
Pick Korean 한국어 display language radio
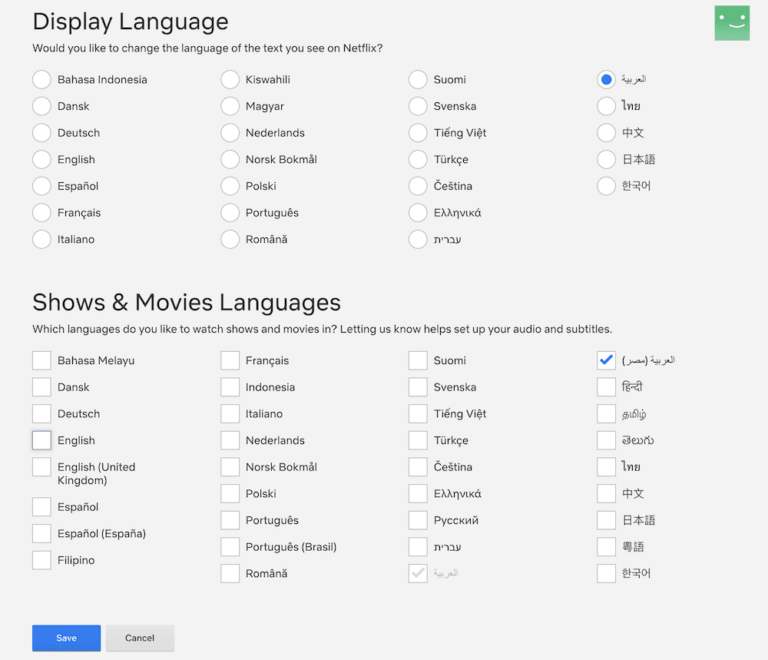(x=606, y=186)
